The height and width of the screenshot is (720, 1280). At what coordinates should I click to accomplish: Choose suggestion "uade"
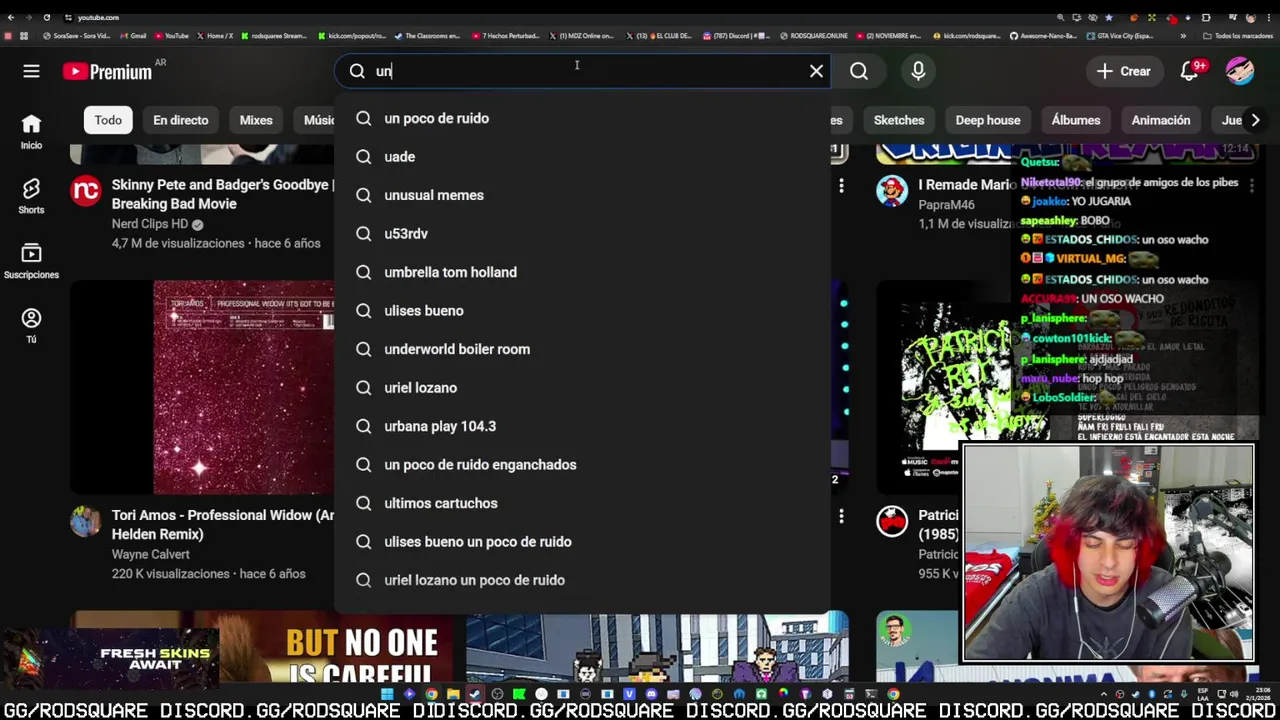coord(582,157)
